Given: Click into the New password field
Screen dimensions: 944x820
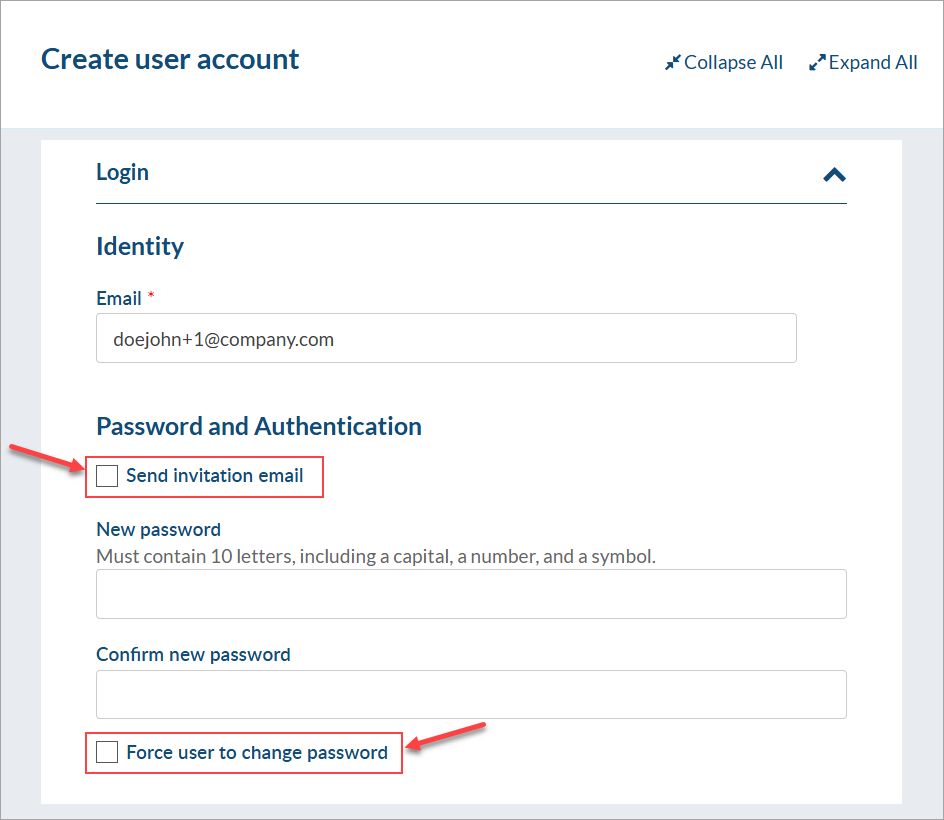Looking at the screenshot, I should (471, 594).
